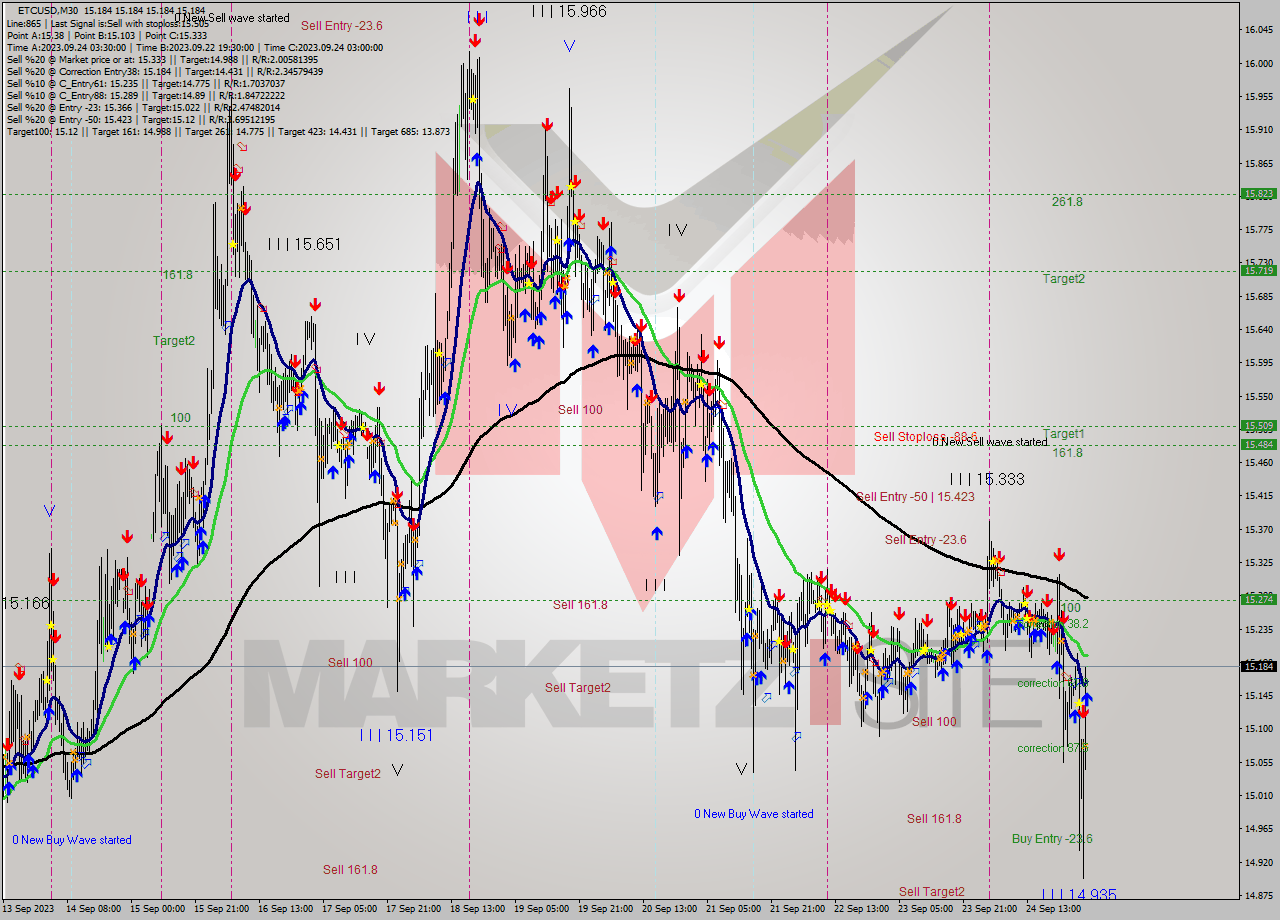Click the 'III 14.935' label at chart bottom

click(x=1079, y=895)
